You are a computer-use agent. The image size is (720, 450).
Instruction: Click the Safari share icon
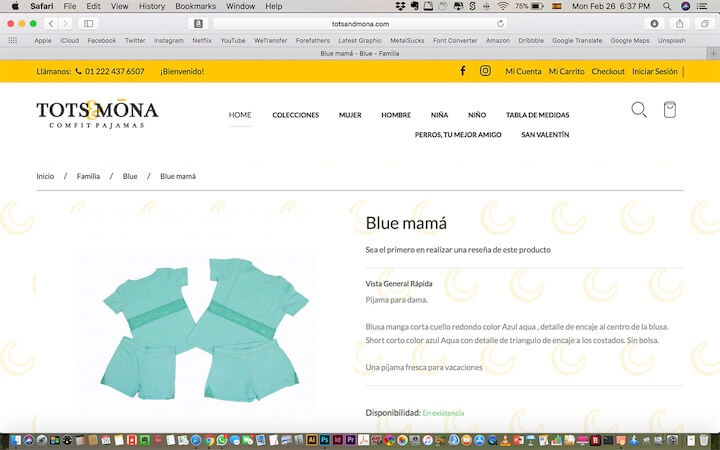click(x=680, y=23)
